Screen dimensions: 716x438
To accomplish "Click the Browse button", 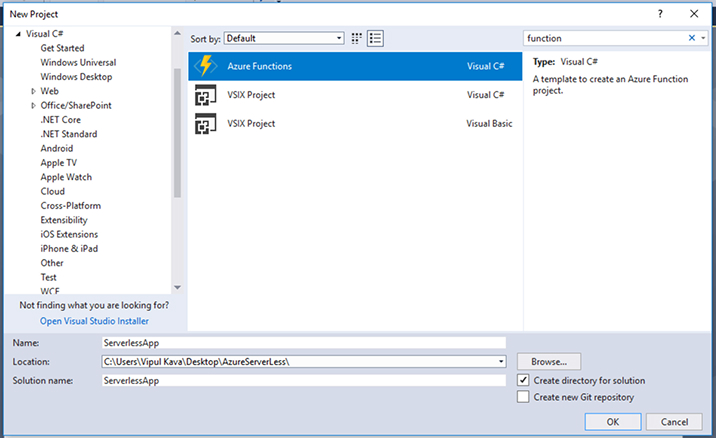I will pyautogui.click(x=549, y=361).
